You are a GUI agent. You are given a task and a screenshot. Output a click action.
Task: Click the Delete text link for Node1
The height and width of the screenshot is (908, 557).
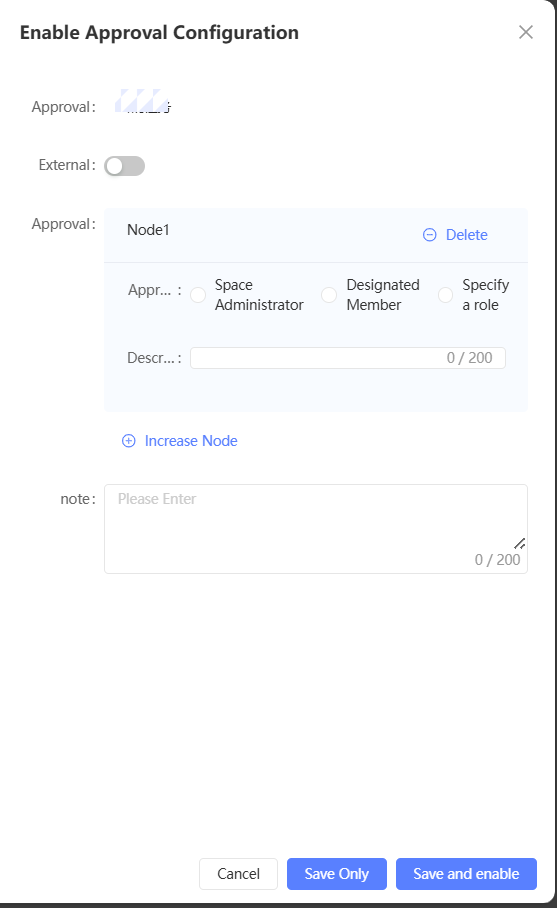pos(467,235)
